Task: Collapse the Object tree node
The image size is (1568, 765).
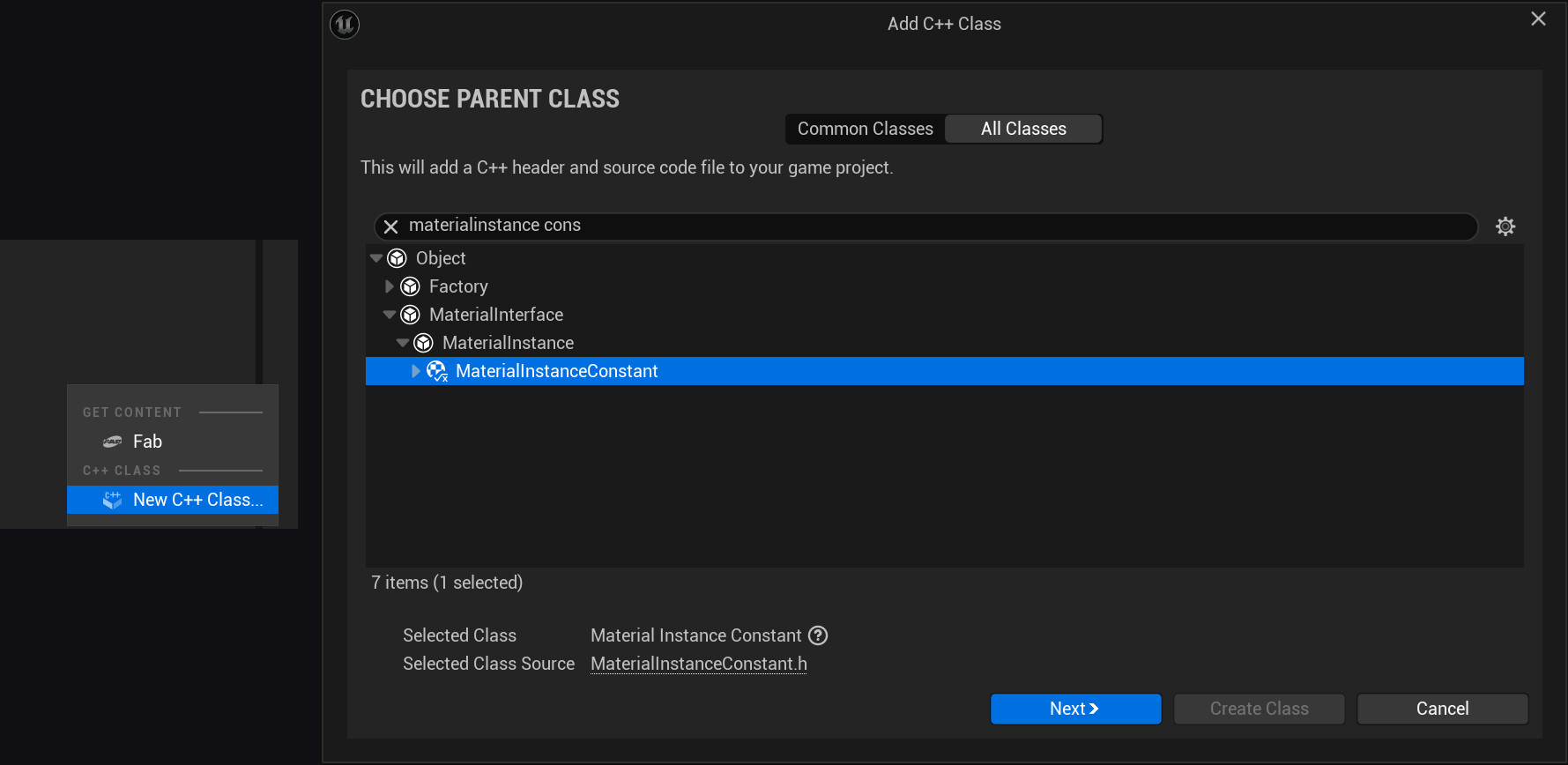Action: [x=376, y=258]
